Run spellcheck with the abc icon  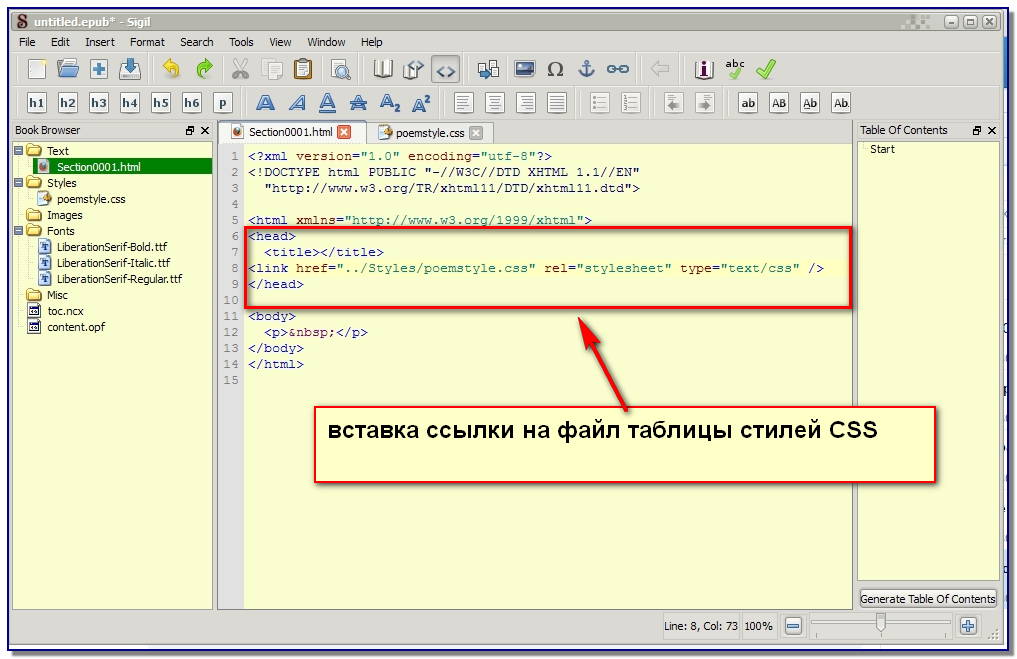pos(735,69)
